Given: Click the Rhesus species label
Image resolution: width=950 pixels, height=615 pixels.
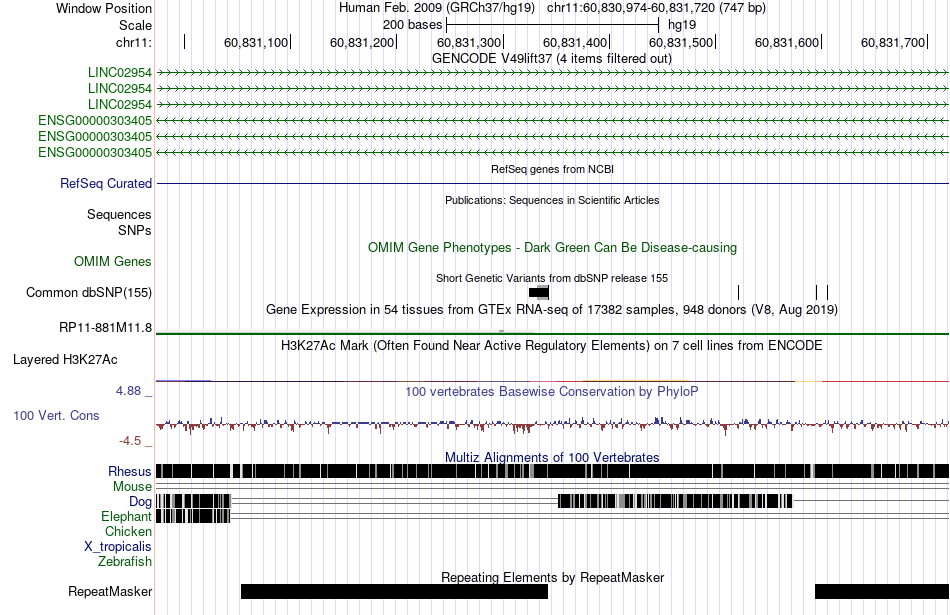Looking at the screenshot, I should click(130, 471).
